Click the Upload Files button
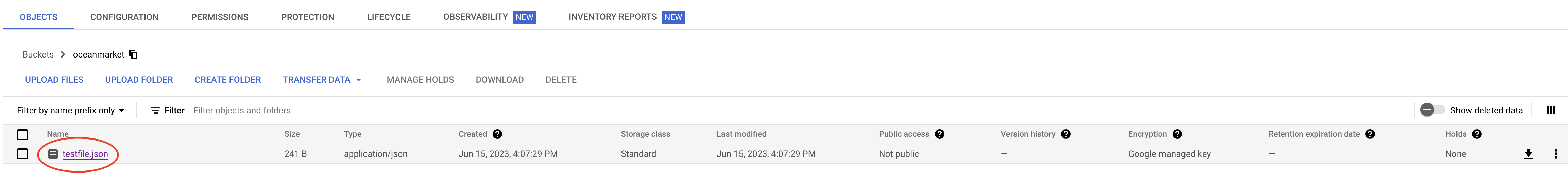 [54, 80]
